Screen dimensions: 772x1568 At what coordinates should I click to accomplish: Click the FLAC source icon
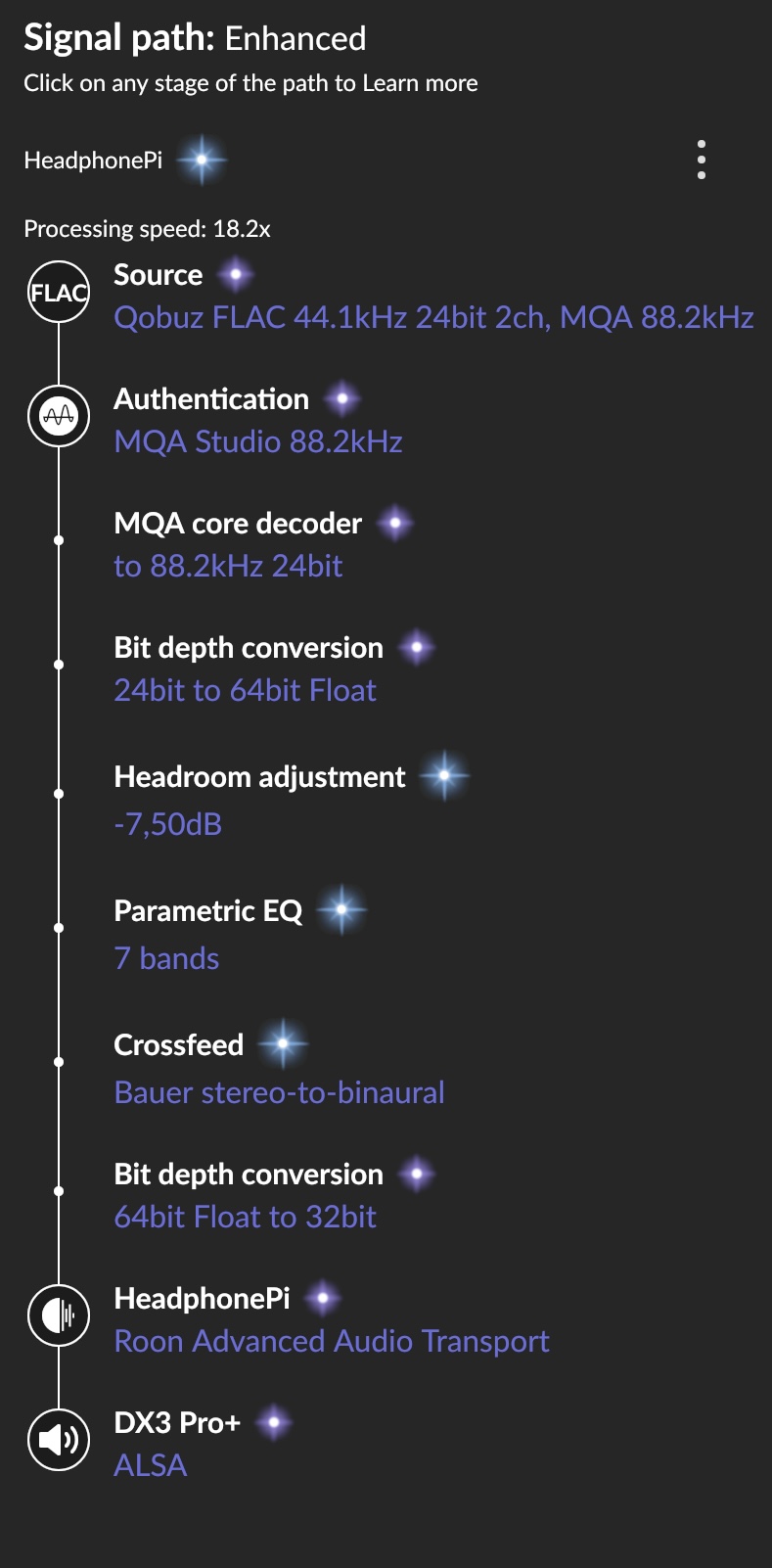(x=59, y=292)
